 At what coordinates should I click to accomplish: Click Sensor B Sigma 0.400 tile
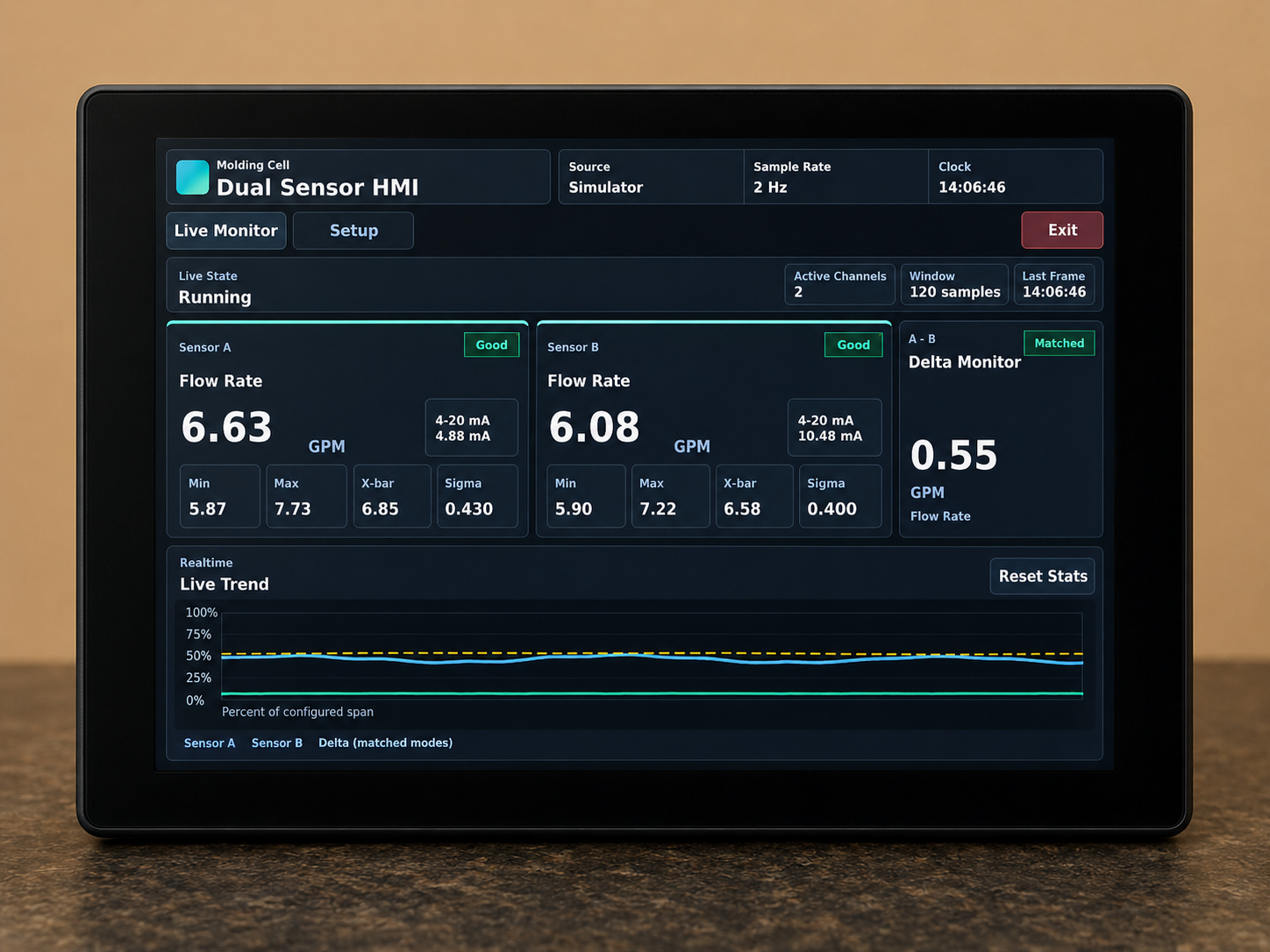(840, 496)
